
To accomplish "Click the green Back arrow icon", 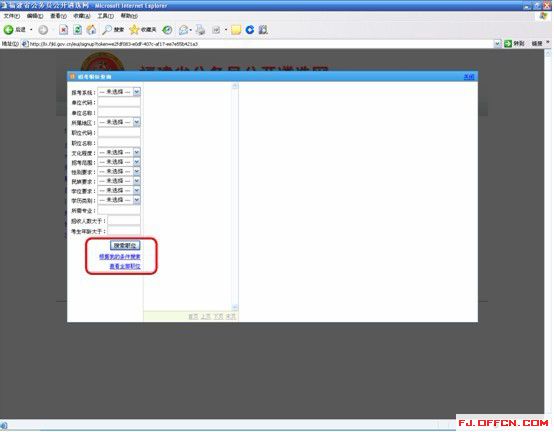I will point(8,30).
